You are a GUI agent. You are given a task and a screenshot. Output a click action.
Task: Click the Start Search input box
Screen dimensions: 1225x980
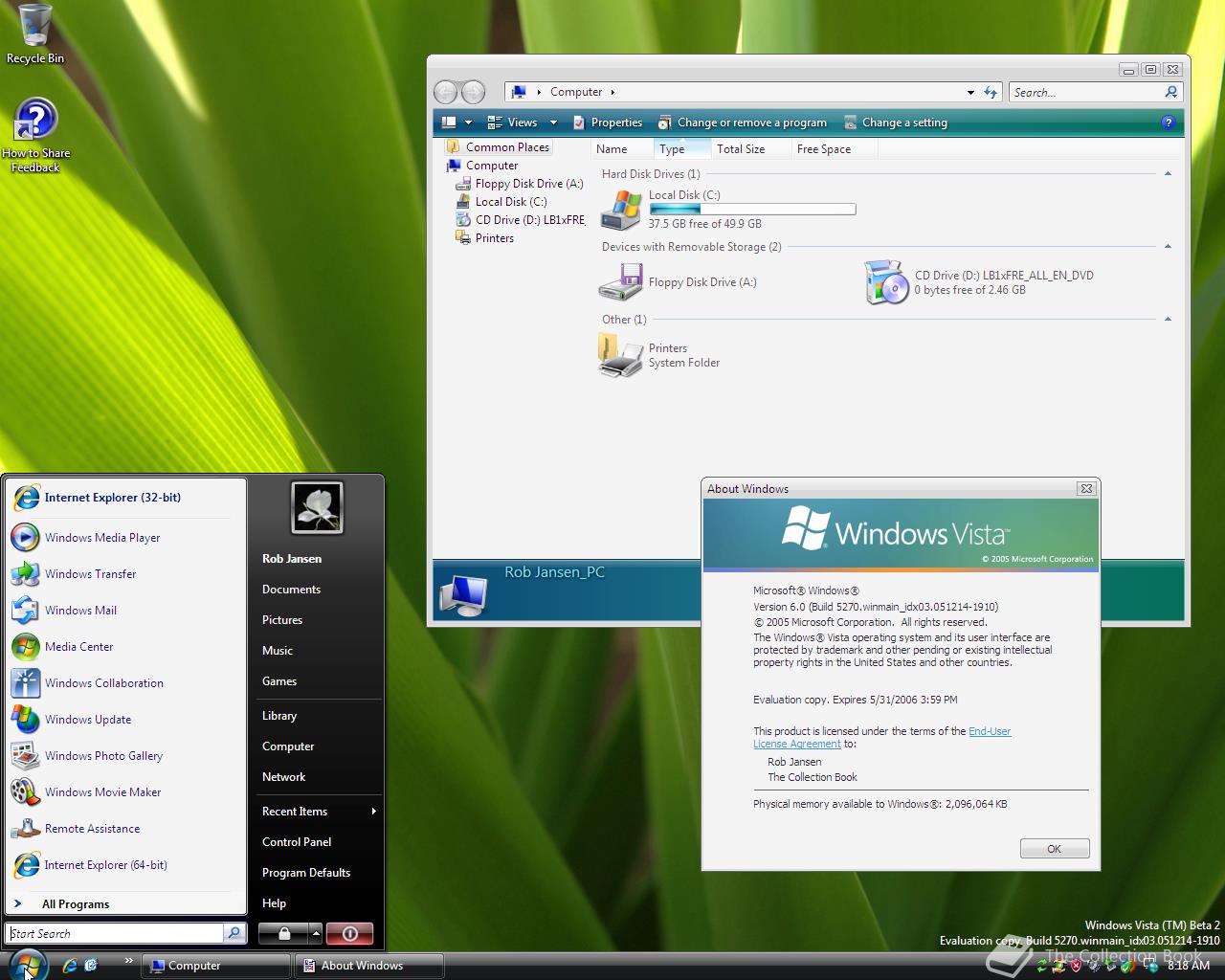pos(116,933)
